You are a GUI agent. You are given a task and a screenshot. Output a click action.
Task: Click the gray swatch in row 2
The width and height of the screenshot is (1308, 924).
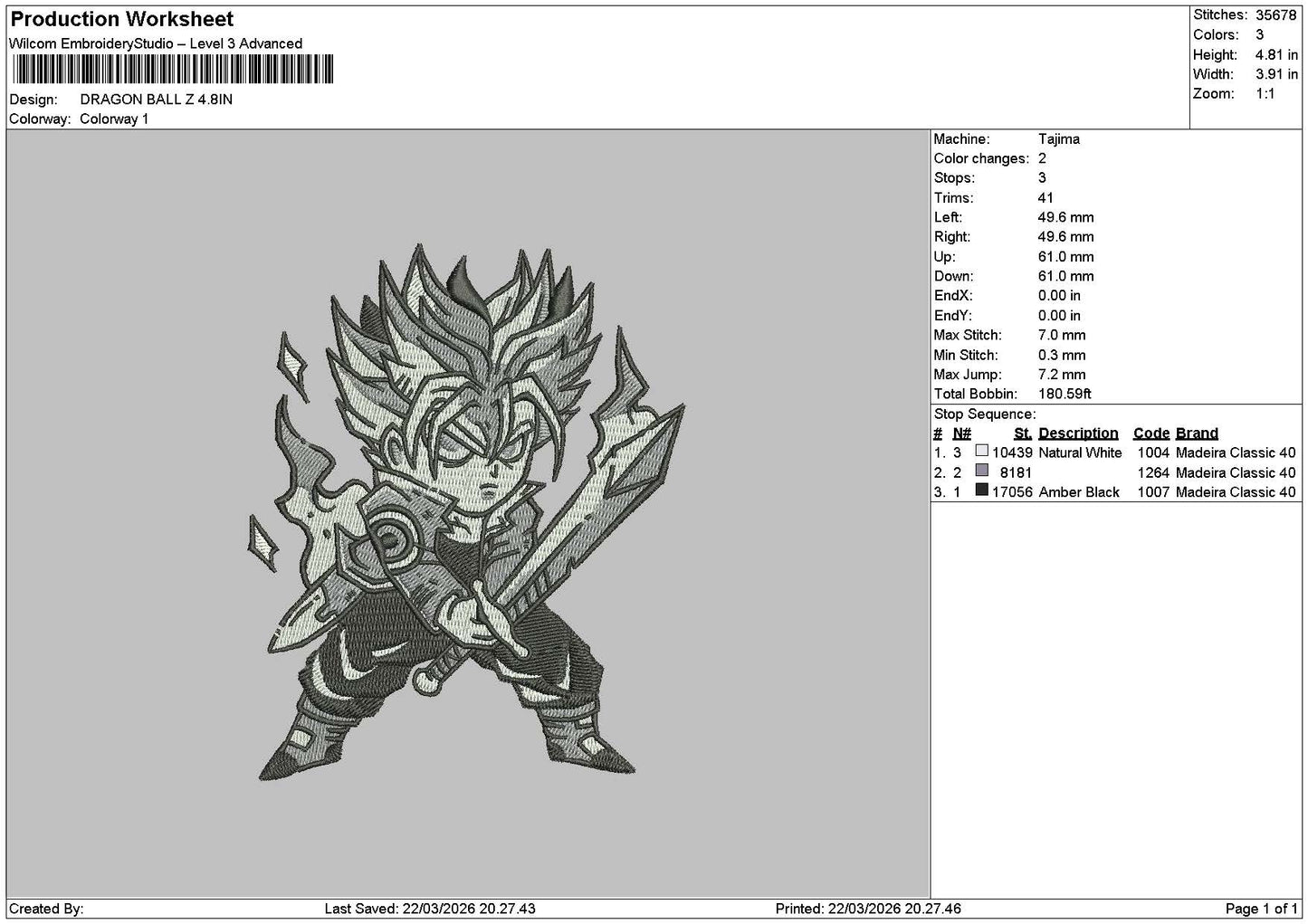pyautogui.click(x=982, y=471)
